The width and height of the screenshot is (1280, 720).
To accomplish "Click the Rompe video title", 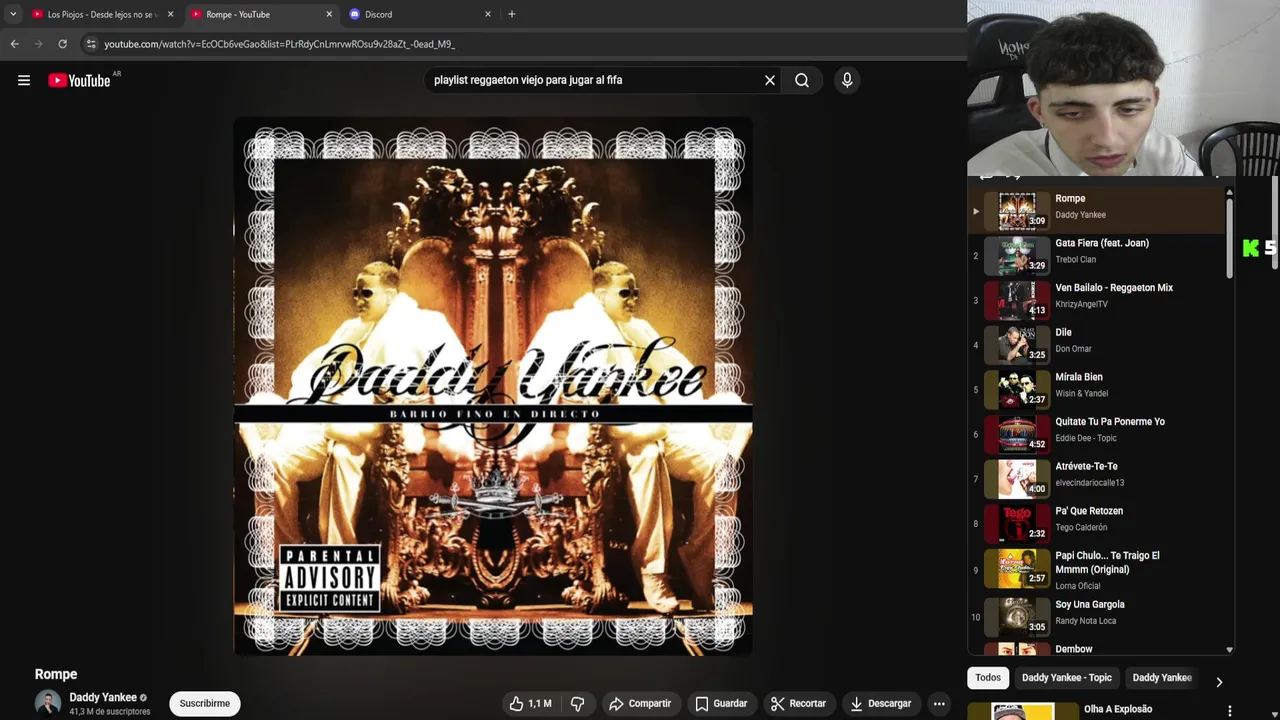I will 56,674.
